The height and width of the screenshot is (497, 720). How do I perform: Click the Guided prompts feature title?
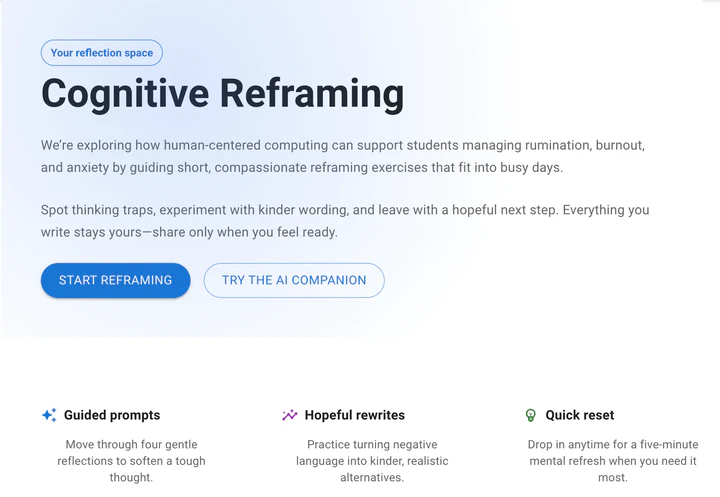coord(112,415)
